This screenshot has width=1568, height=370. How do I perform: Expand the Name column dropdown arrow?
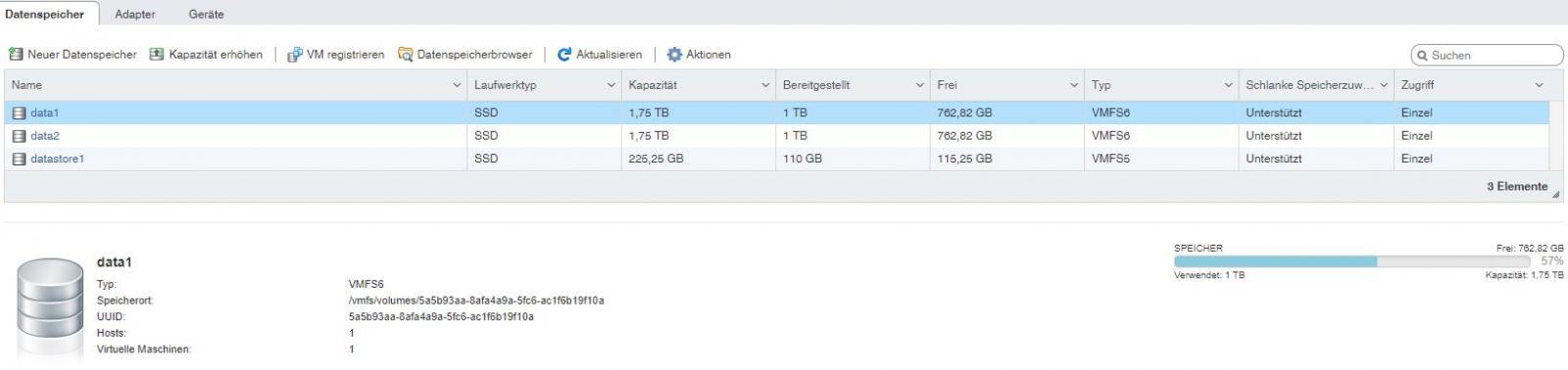tap(457, 86)
